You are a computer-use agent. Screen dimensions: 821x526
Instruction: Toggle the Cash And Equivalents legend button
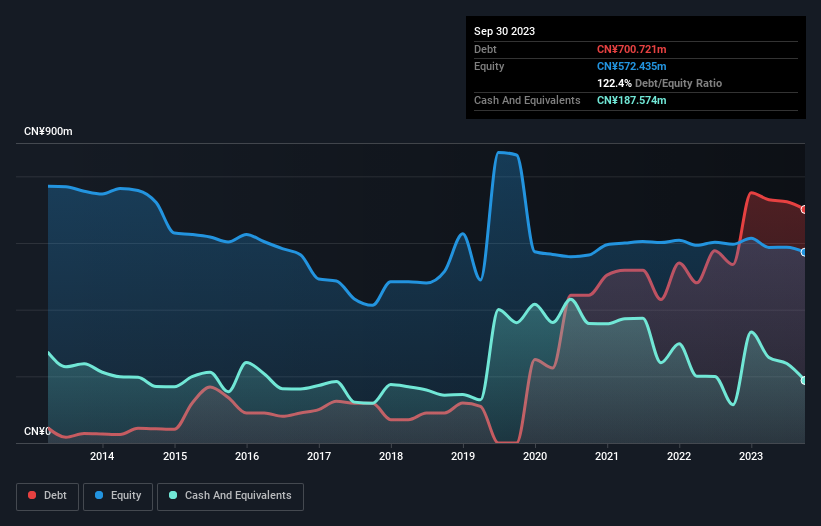(x=230, y=496)
